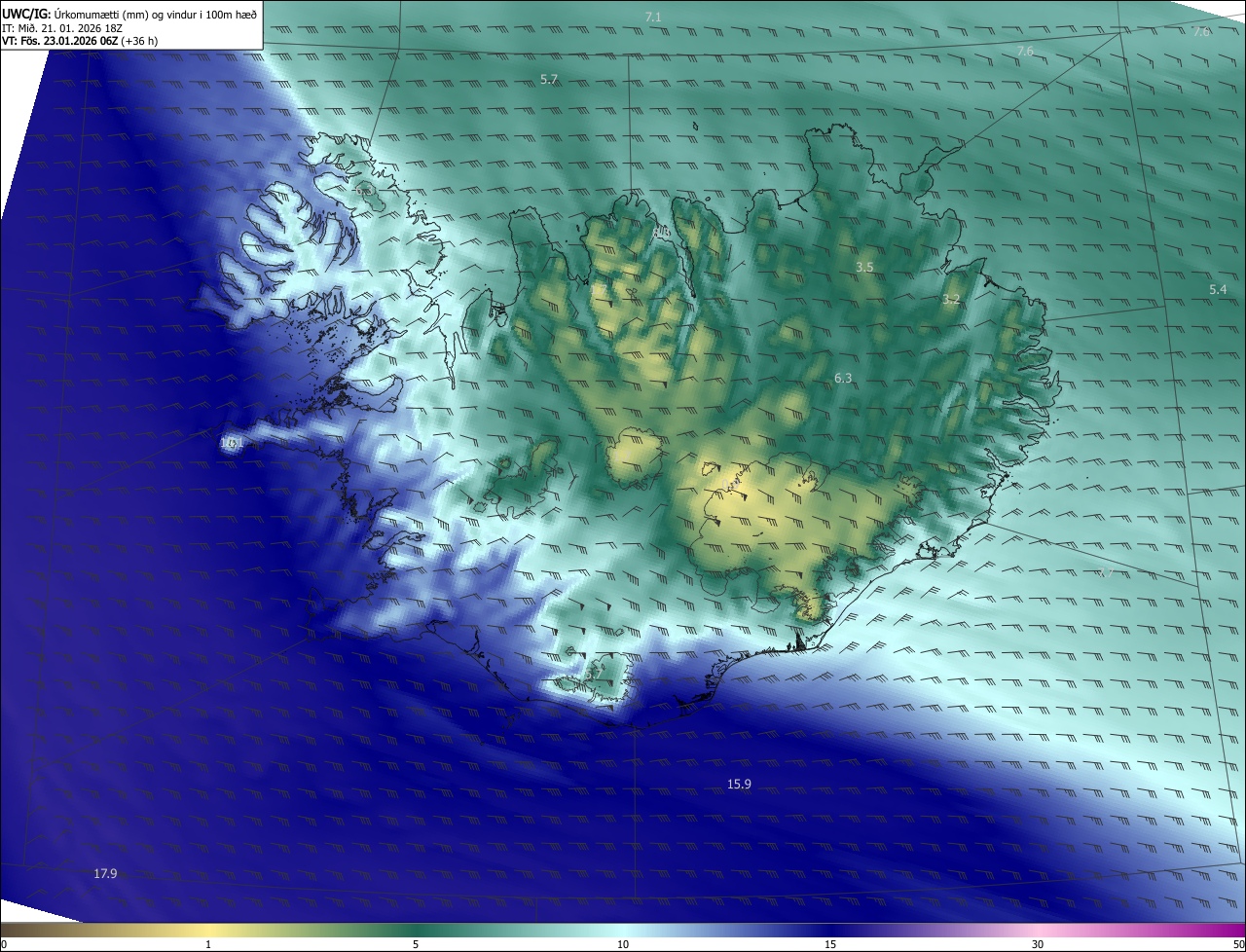1246x952 pixels.
Task: Click the 16.1 value off the west coast
Action: pos(232,443)
